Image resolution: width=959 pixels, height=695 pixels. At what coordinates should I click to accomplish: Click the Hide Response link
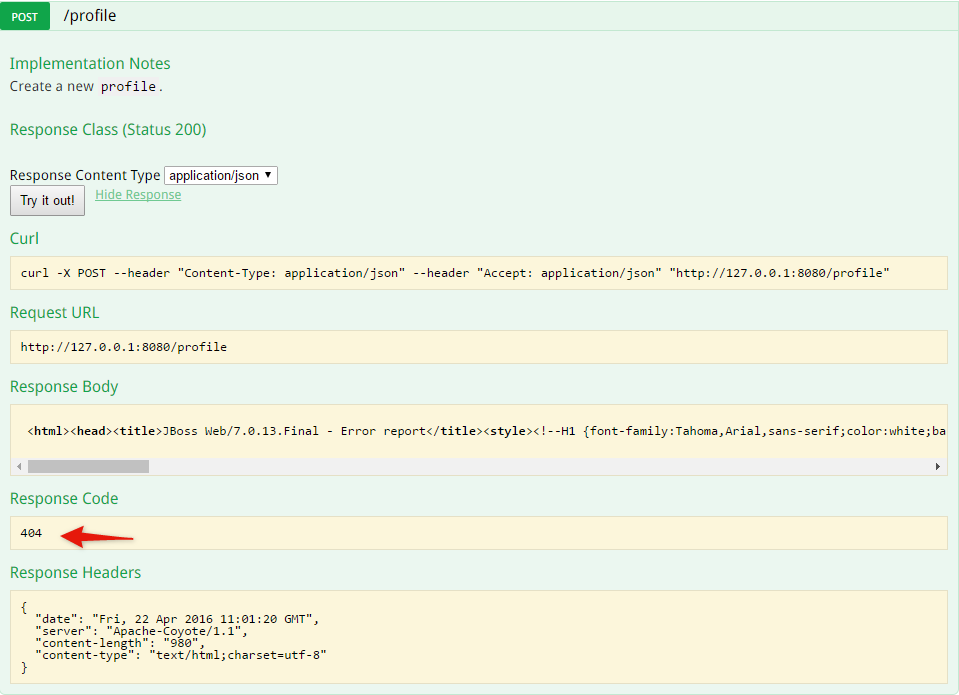[138, 195]
